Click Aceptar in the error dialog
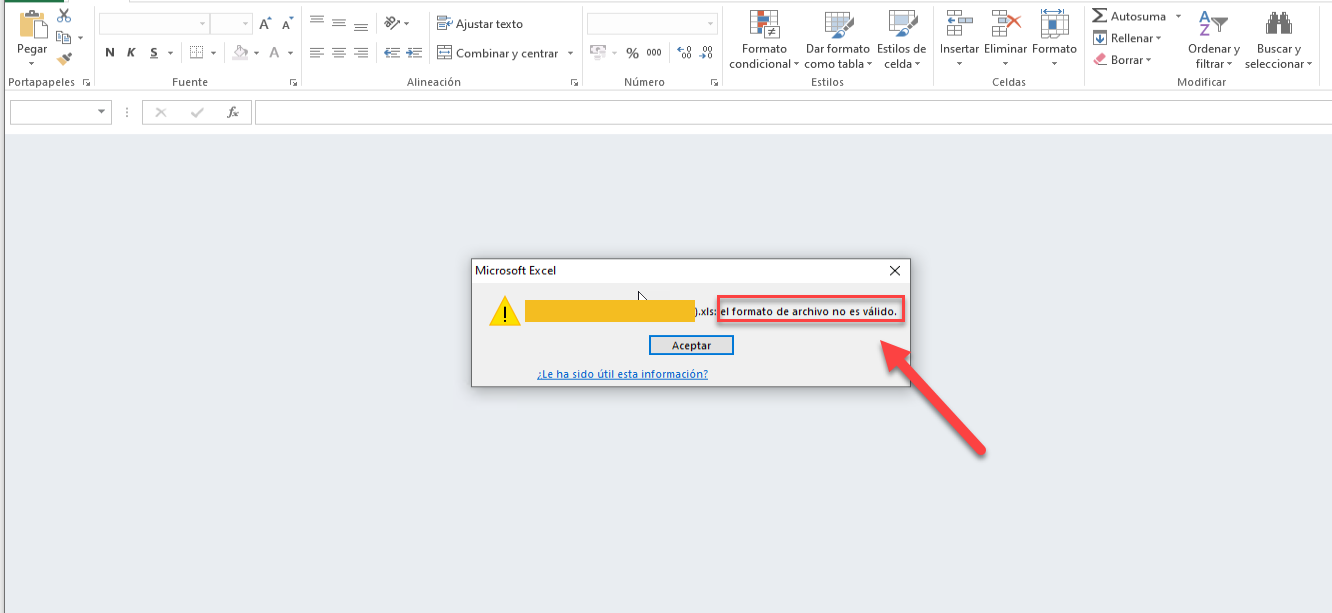 691,345
